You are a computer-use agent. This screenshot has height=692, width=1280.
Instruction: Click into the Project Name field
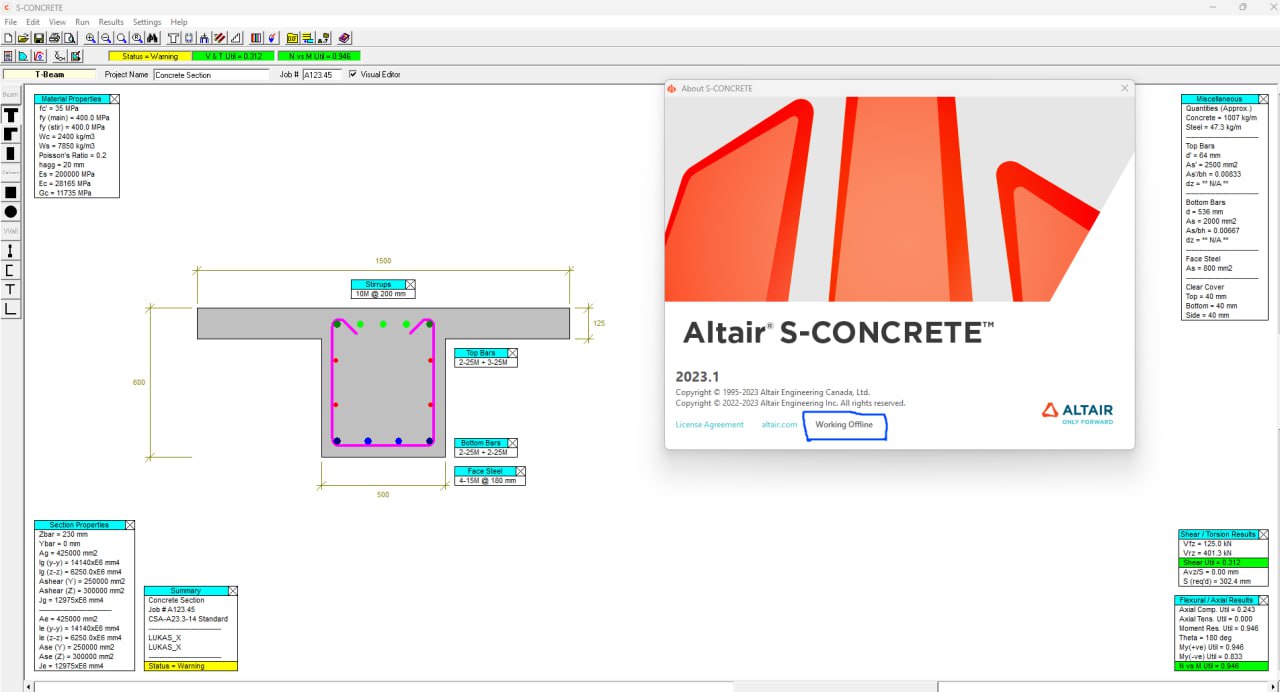tap(211, 74)
